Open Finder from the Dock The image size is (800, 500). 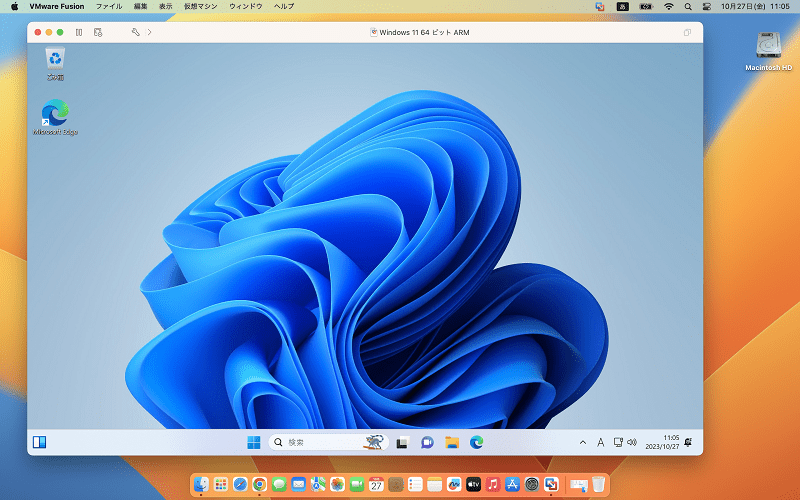[x=201, y=484]
